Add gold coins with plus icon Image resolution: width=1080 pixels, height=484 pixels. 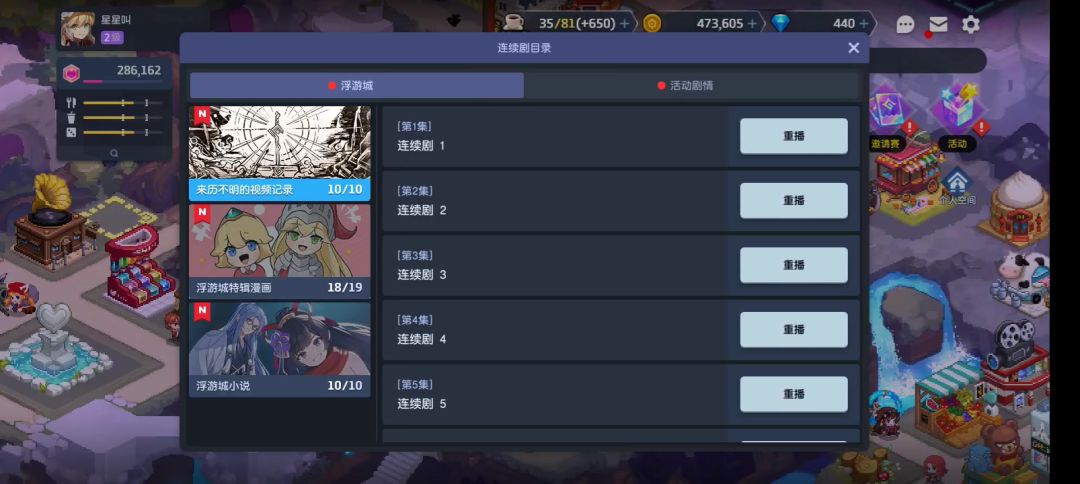pos(752,23)
